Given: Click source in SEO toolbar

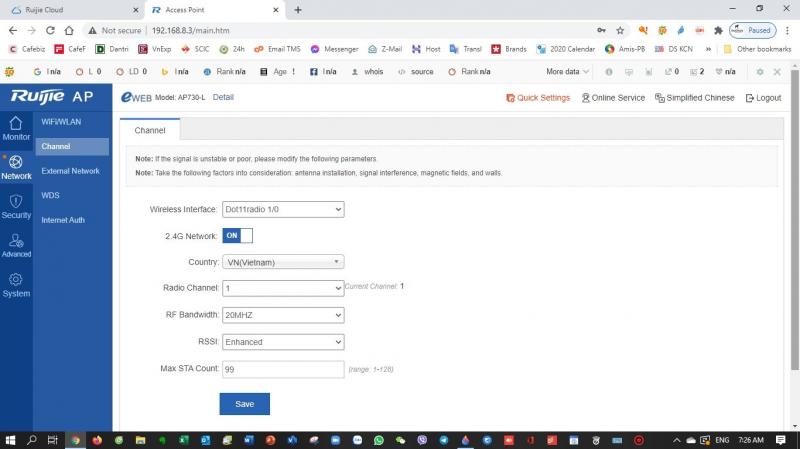Looking at the screenshot, I should click(x=416, y=71).
